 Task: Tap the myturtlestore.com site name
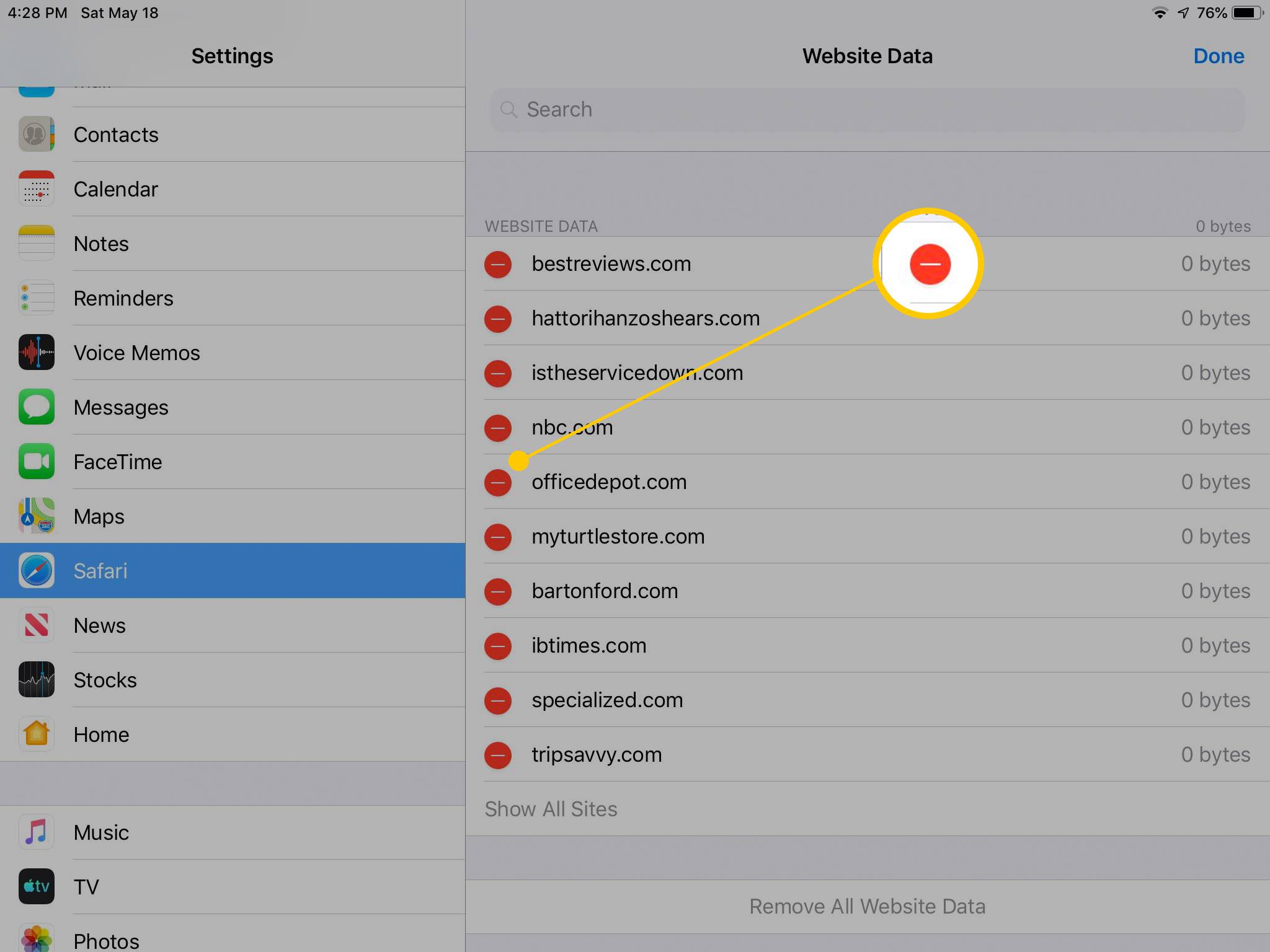pos(618,537)
